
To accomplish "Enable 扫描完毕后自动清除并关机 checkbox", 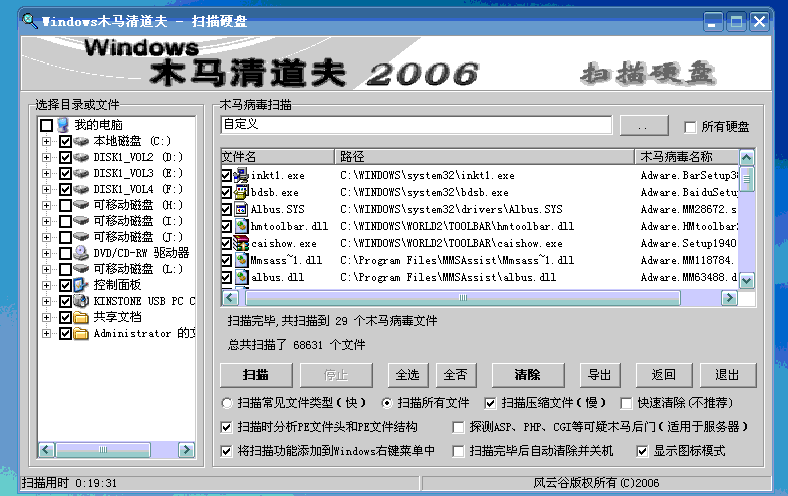I will tap(458, 451).
